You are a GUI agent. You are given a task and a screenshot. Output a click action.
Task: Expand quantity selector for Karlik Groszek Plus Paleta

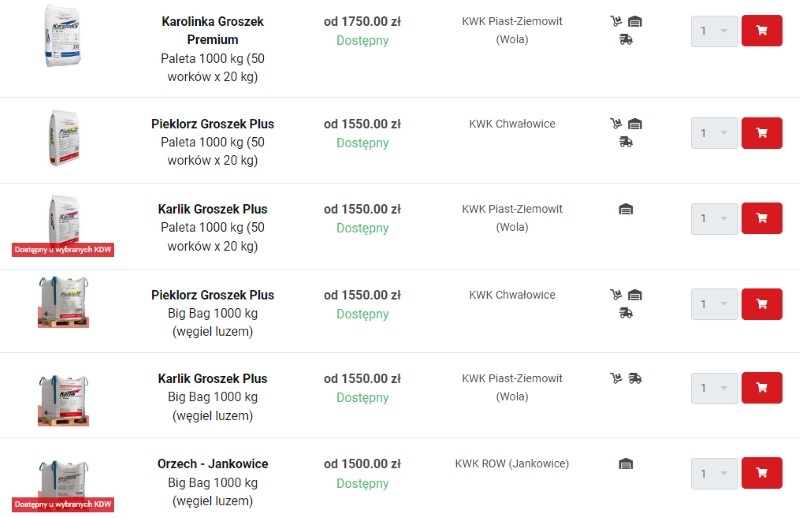click(x=714, y=218)
